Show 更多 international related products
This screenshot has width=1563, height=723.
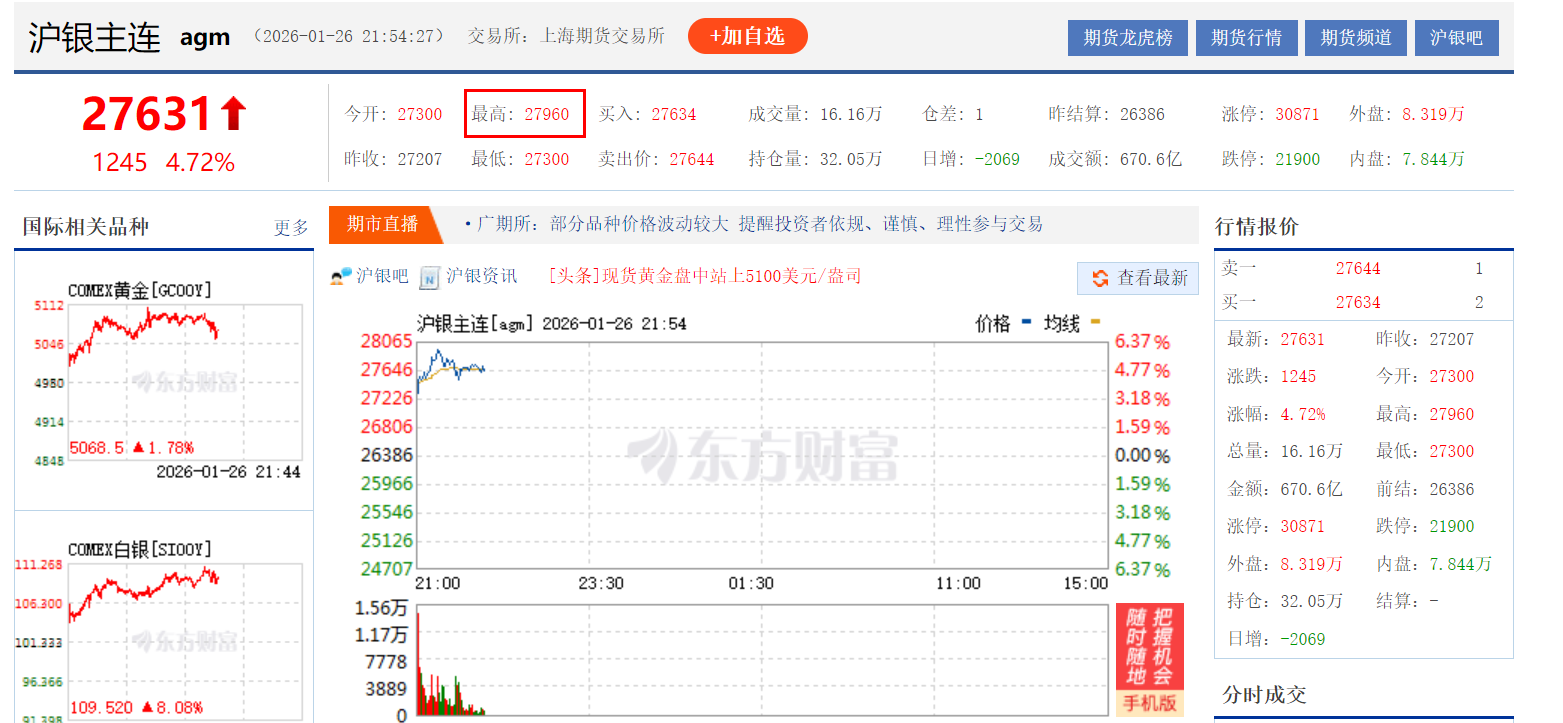[x=291, y=228]
